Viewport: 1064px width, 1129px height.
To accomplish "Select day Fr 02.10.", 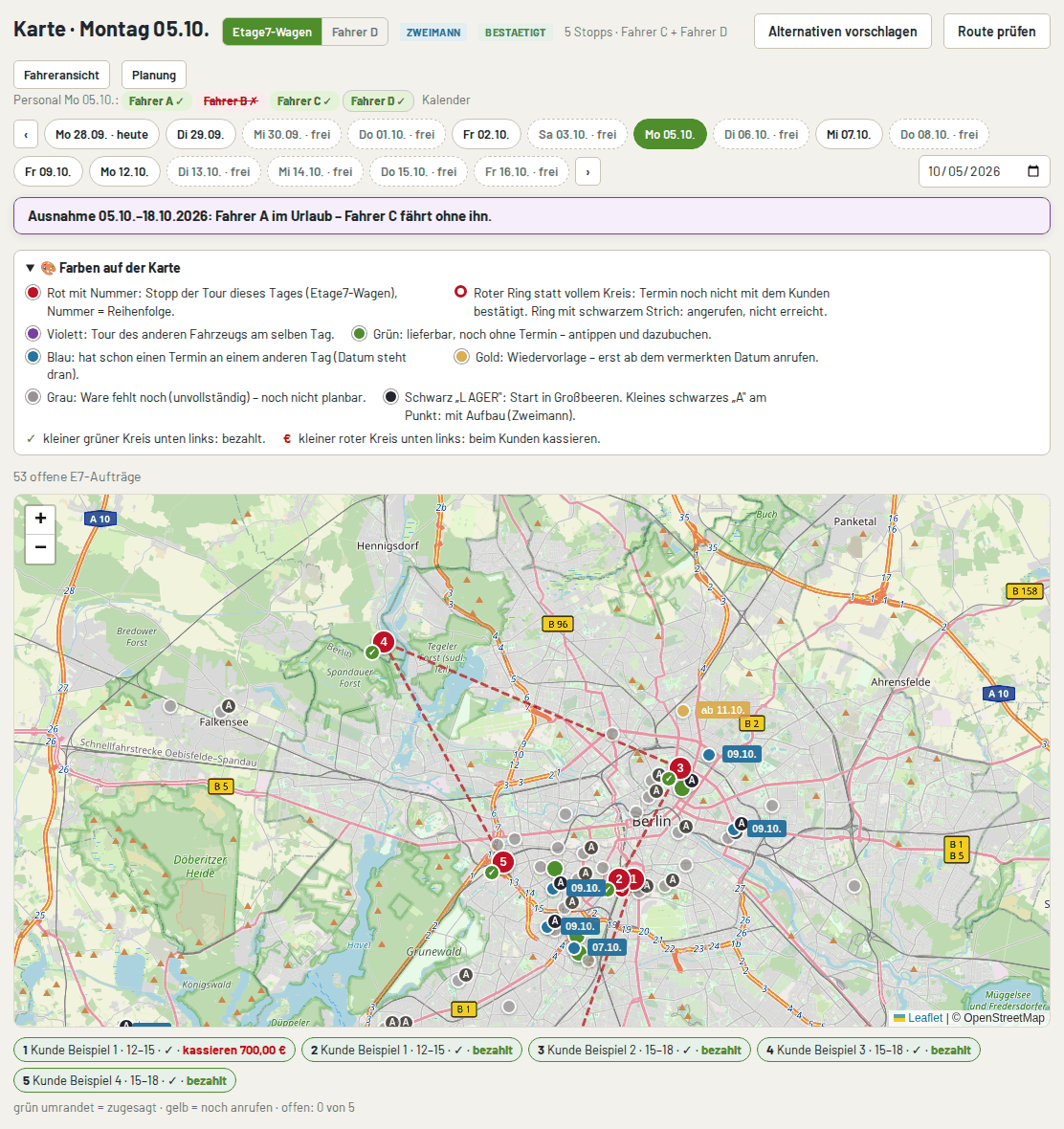I will pyautogui.click(x=486, y=135).
